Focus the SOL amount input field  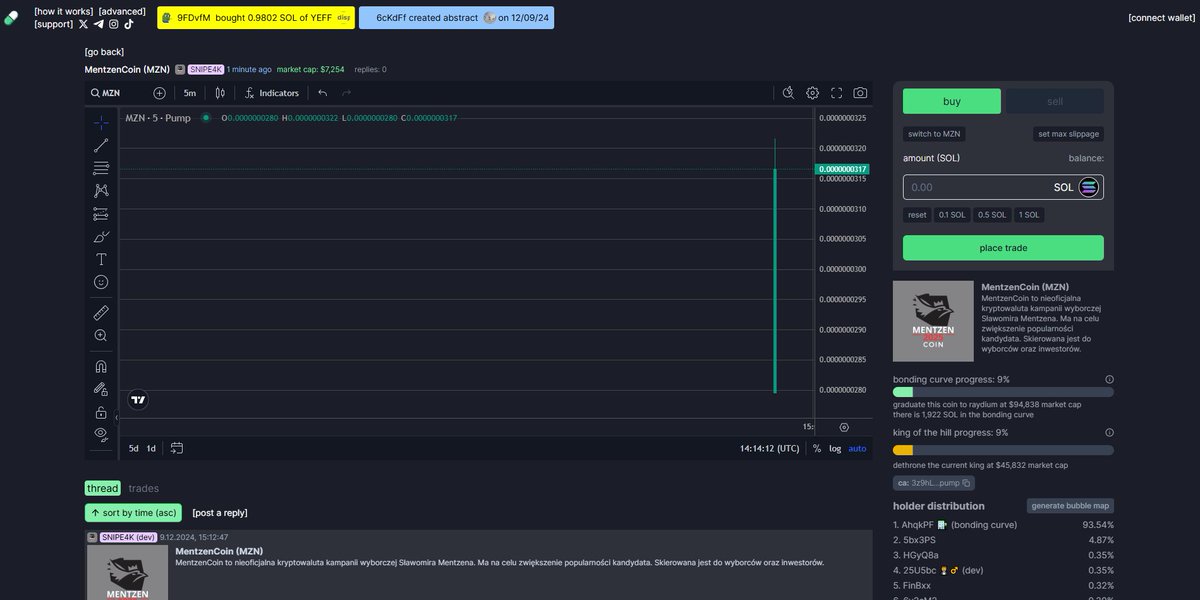point(1003,187)
